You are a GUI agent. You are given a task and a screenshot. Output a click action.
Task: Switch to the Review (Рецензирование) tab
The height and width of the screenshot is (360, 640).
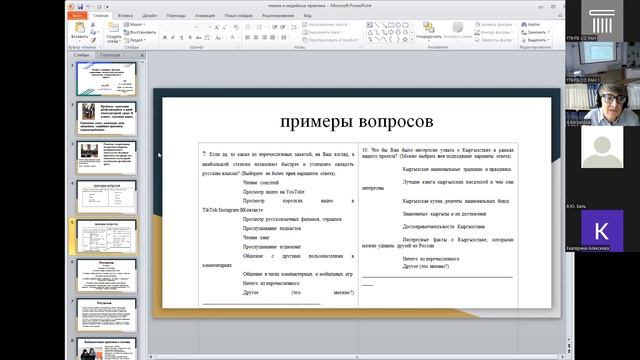278,16
